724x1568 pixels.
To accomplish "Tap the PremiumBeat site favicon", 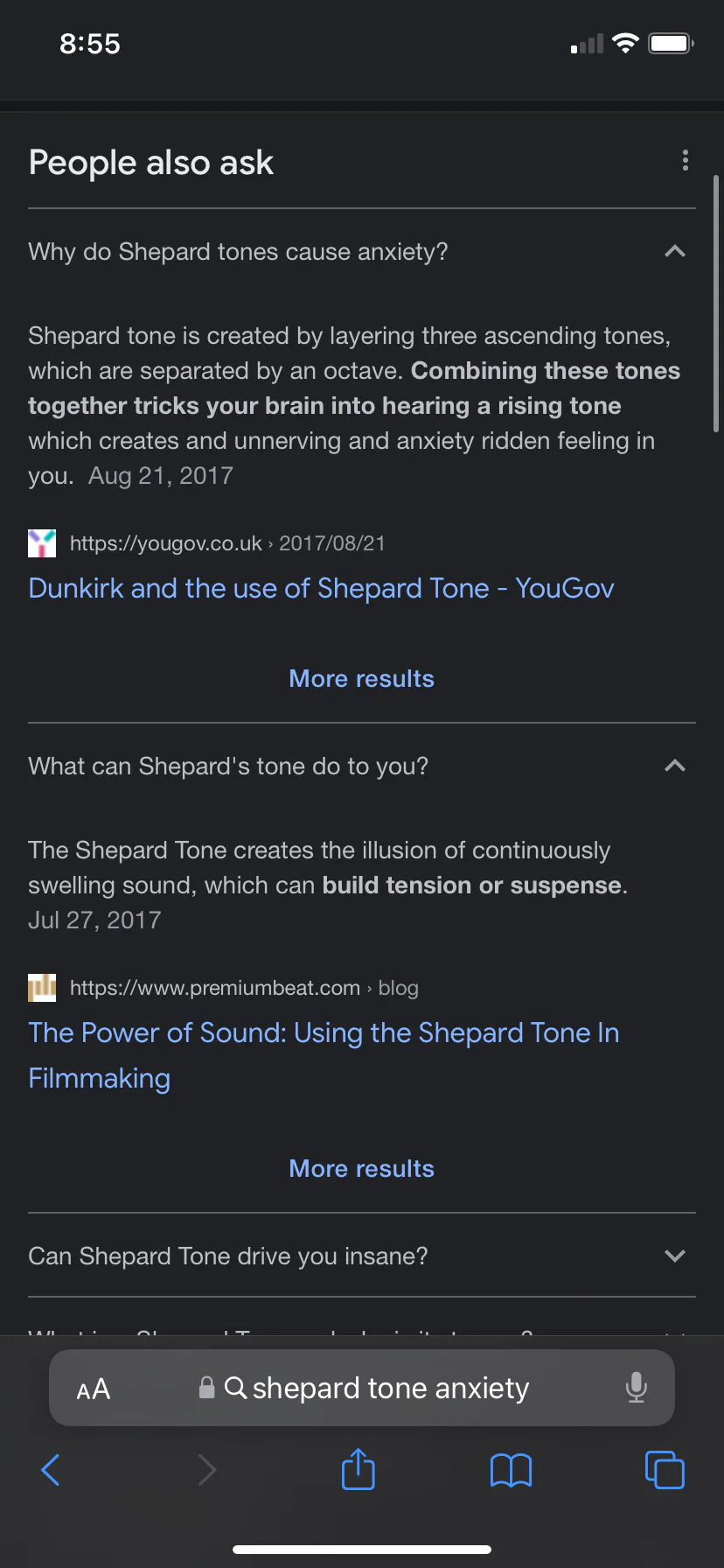I will coord(42,988).
